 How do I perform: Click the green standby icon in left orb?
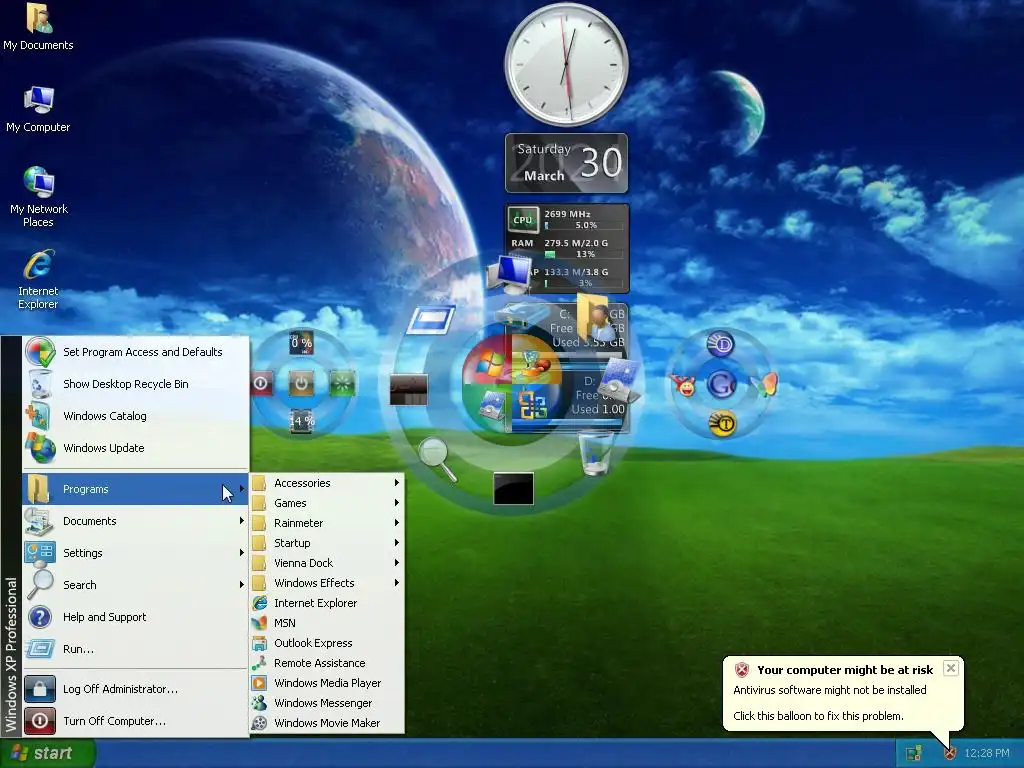tap(342, 383)
